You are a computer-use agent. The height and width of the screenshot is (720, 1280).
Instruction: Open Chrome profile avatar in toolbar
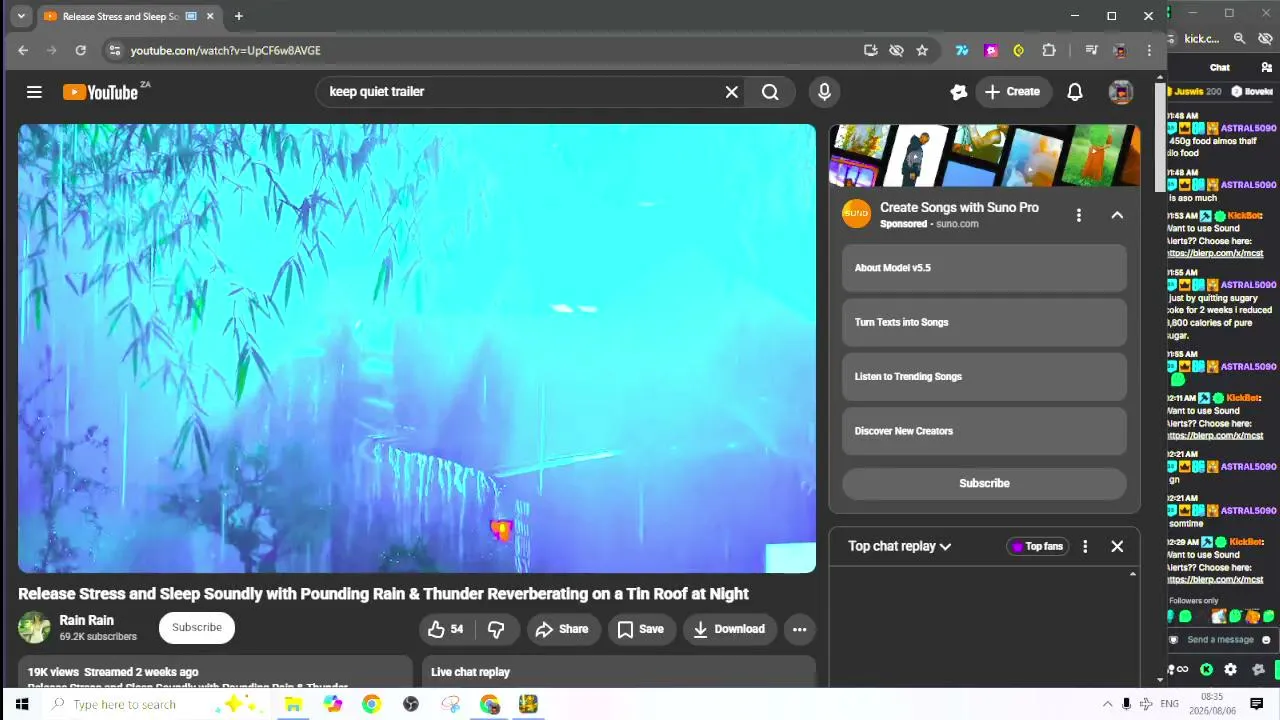point(1120,50)
